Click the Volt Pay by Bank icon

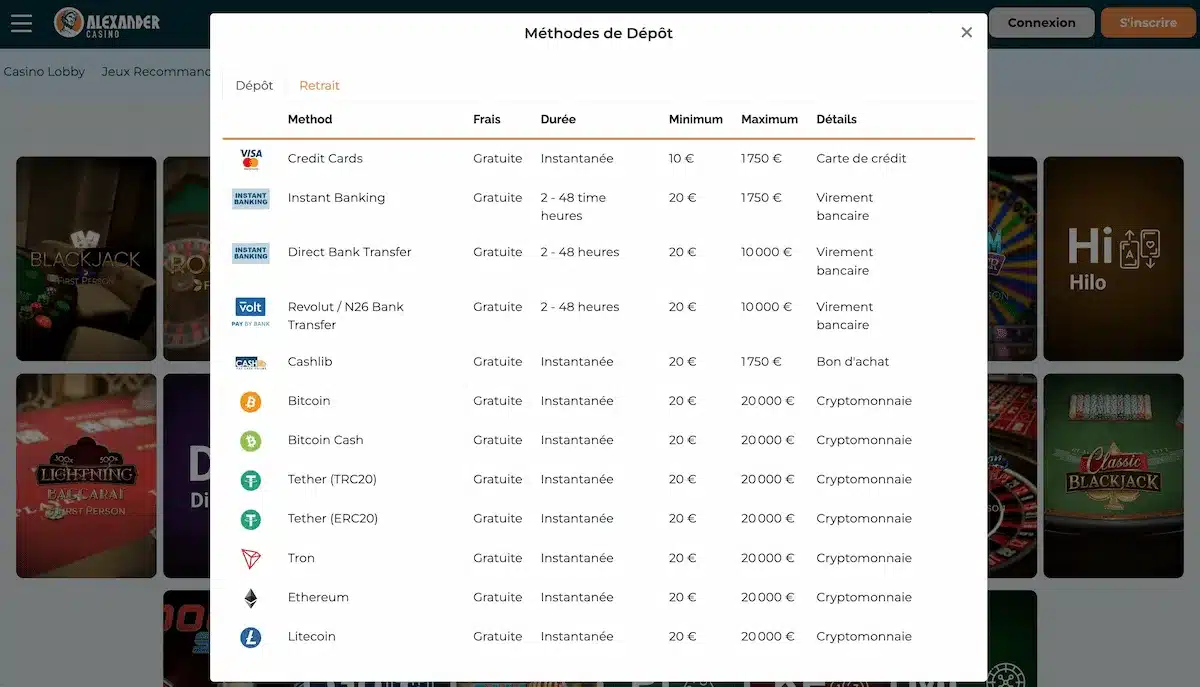coord(250,312)
